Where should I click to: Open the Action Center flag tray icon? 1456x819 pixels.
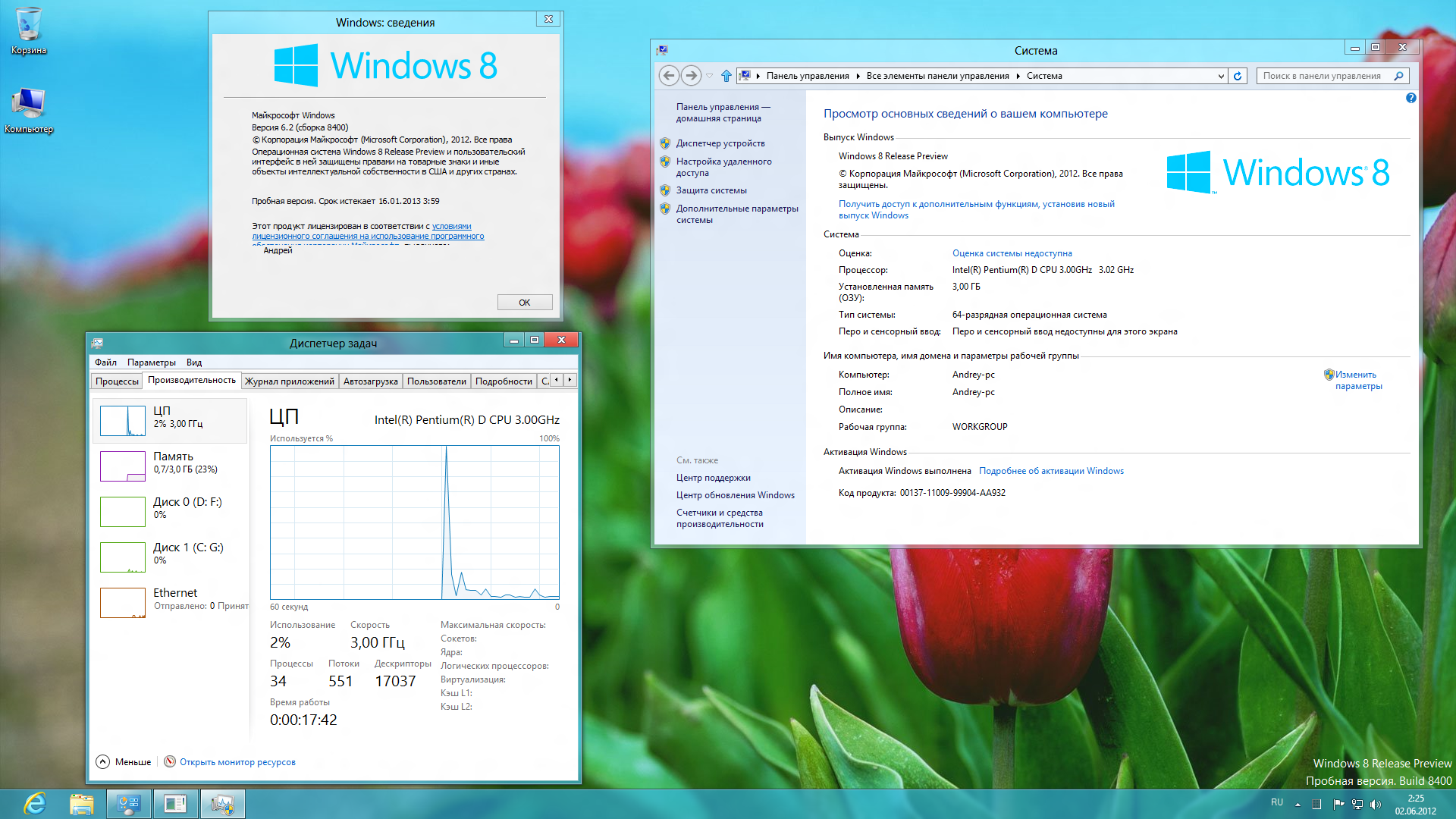(1338, 804)
